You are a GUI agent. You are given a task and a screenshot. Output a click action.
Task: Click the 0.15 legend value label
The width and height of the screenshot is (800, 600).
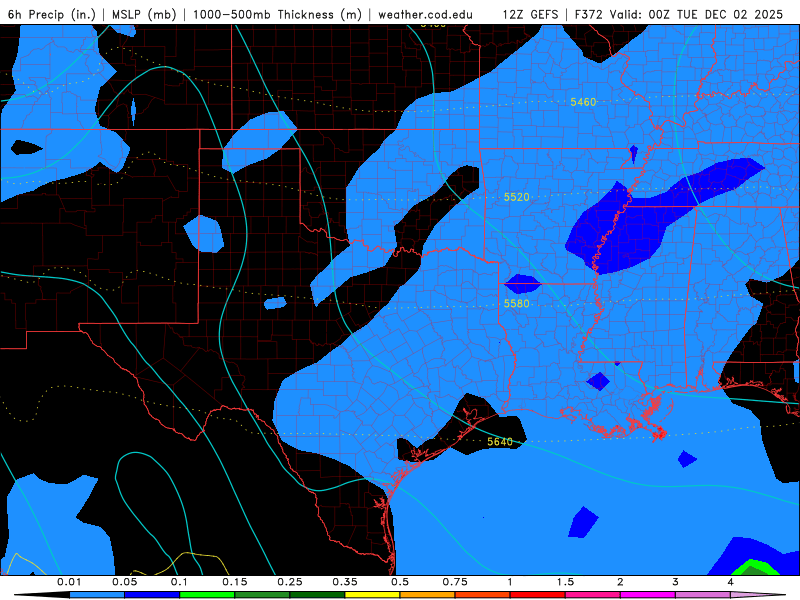tap(235, 582)
